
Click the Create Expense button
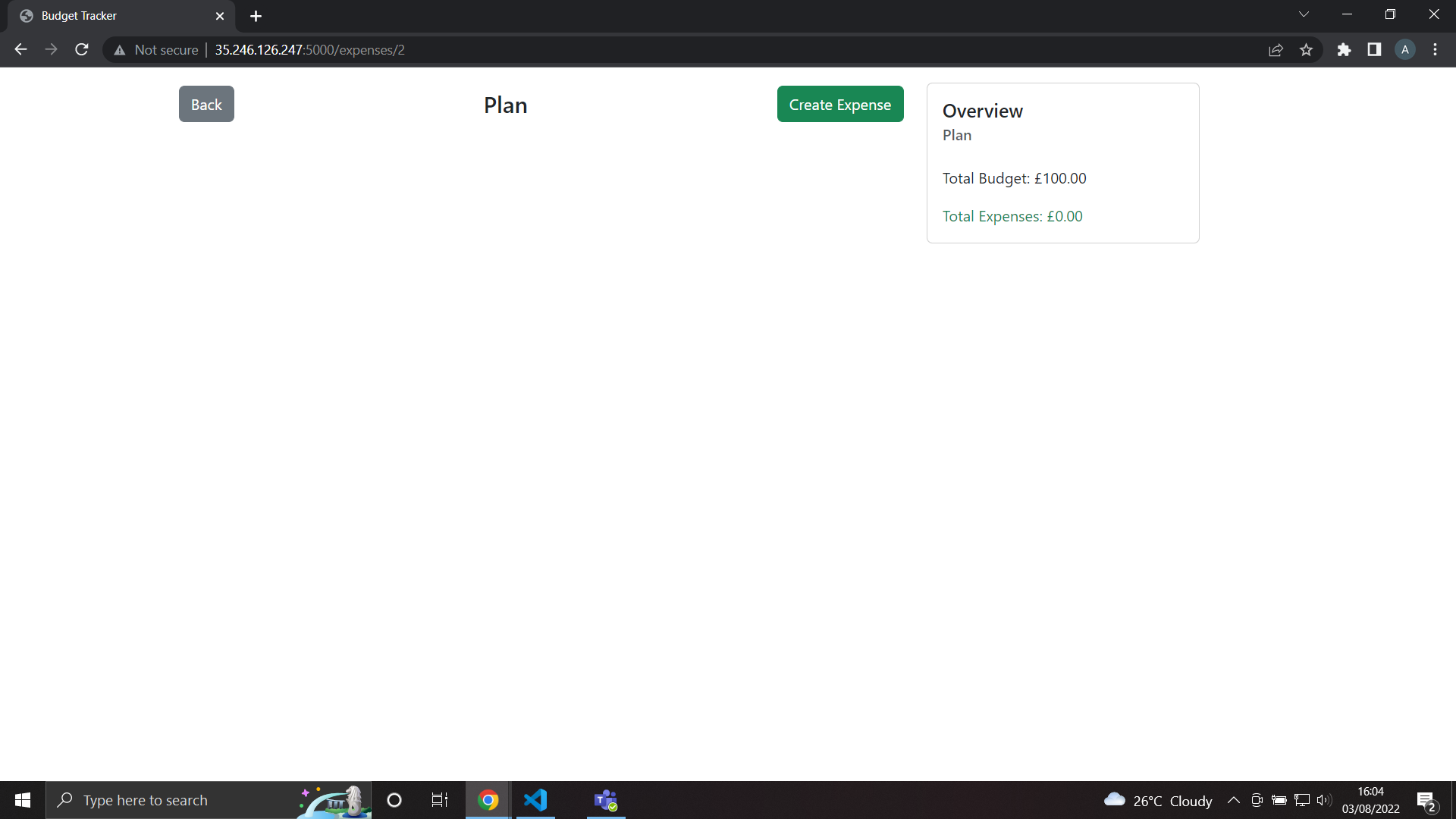click(x=840, y=104)
